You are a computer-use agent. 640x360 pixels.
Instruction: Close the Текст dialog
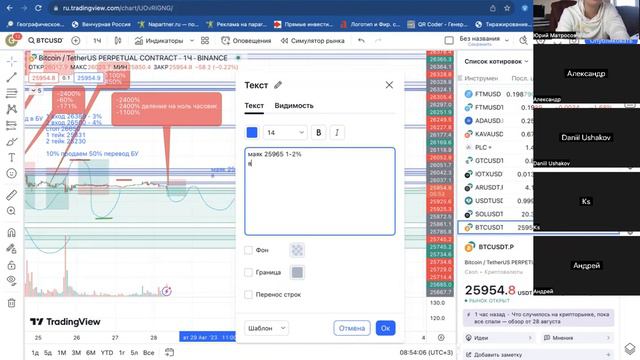click(389, 84)
